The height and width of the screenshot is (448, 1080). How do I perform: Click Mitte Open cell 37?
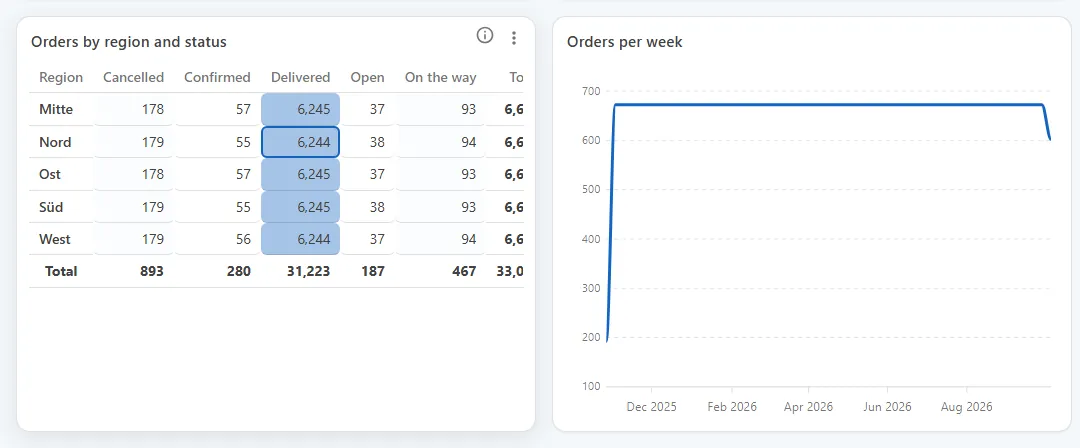[x=368, y=109]
